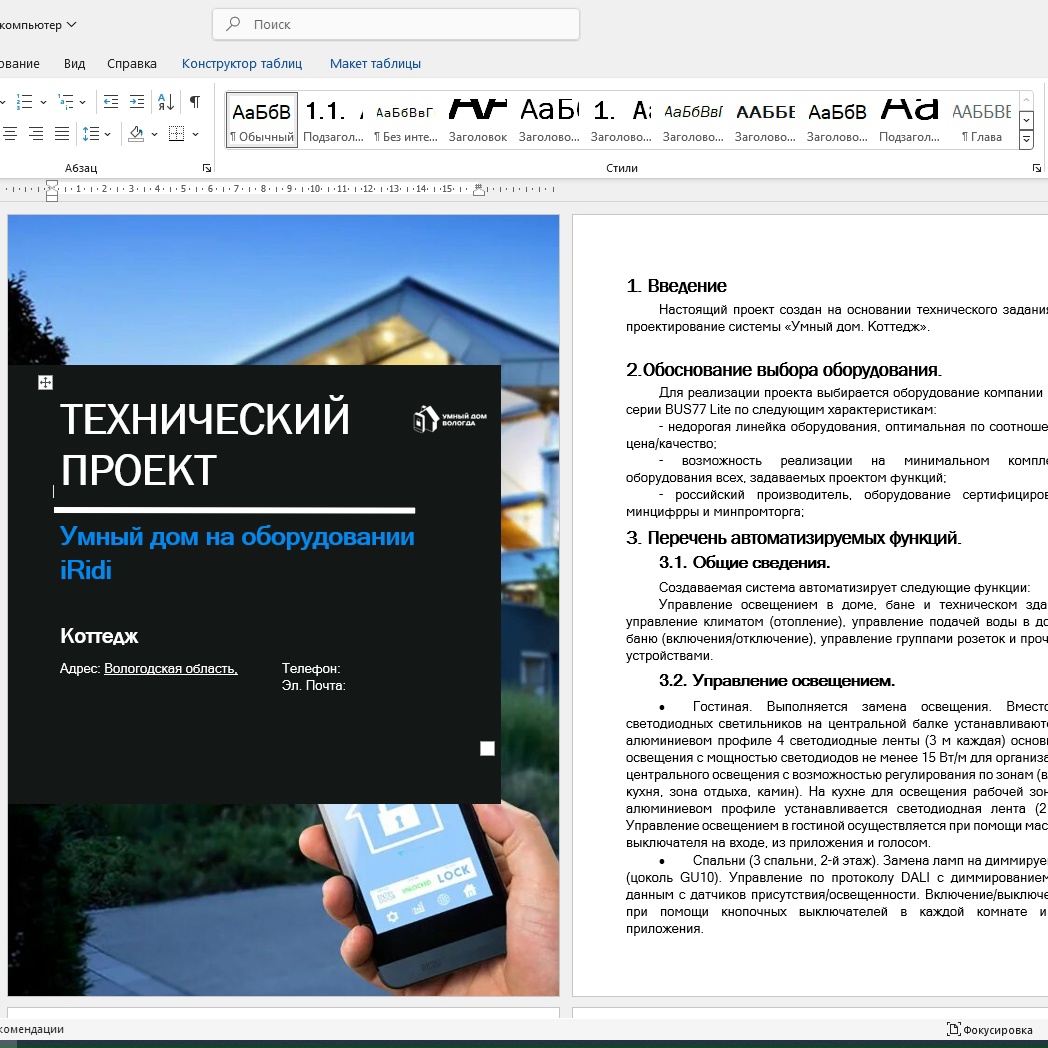Click the Телефон: label
The image size is (1048, 1048).
pyautogui.click(x=311, y=668)
